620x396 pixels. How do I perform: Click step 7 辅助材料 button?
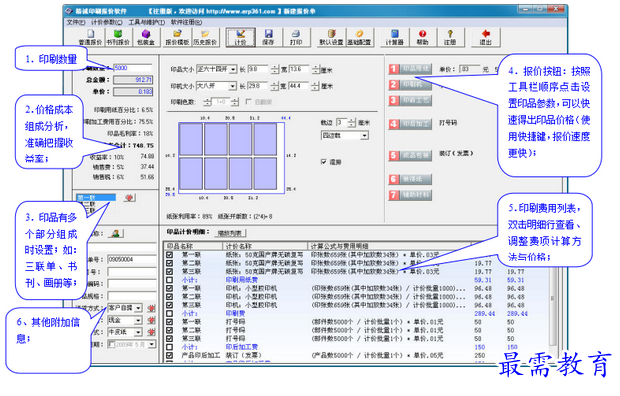410,195
